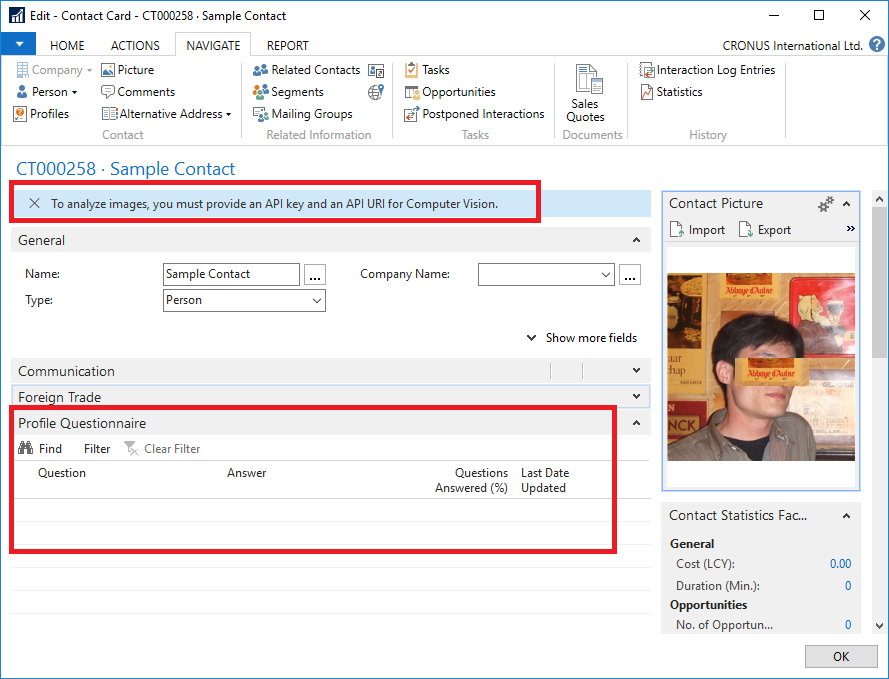
Task: Switch to the REPORT ribbon tab
Action: 287,45
